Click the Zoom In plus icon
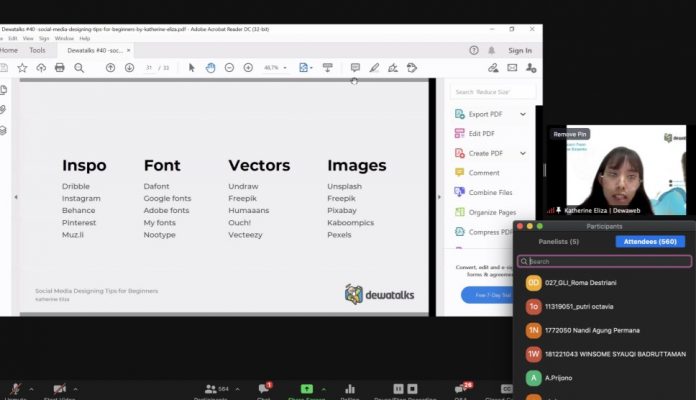Image resolution: width=696 pixels, height=400 pixels. point(247,67)
